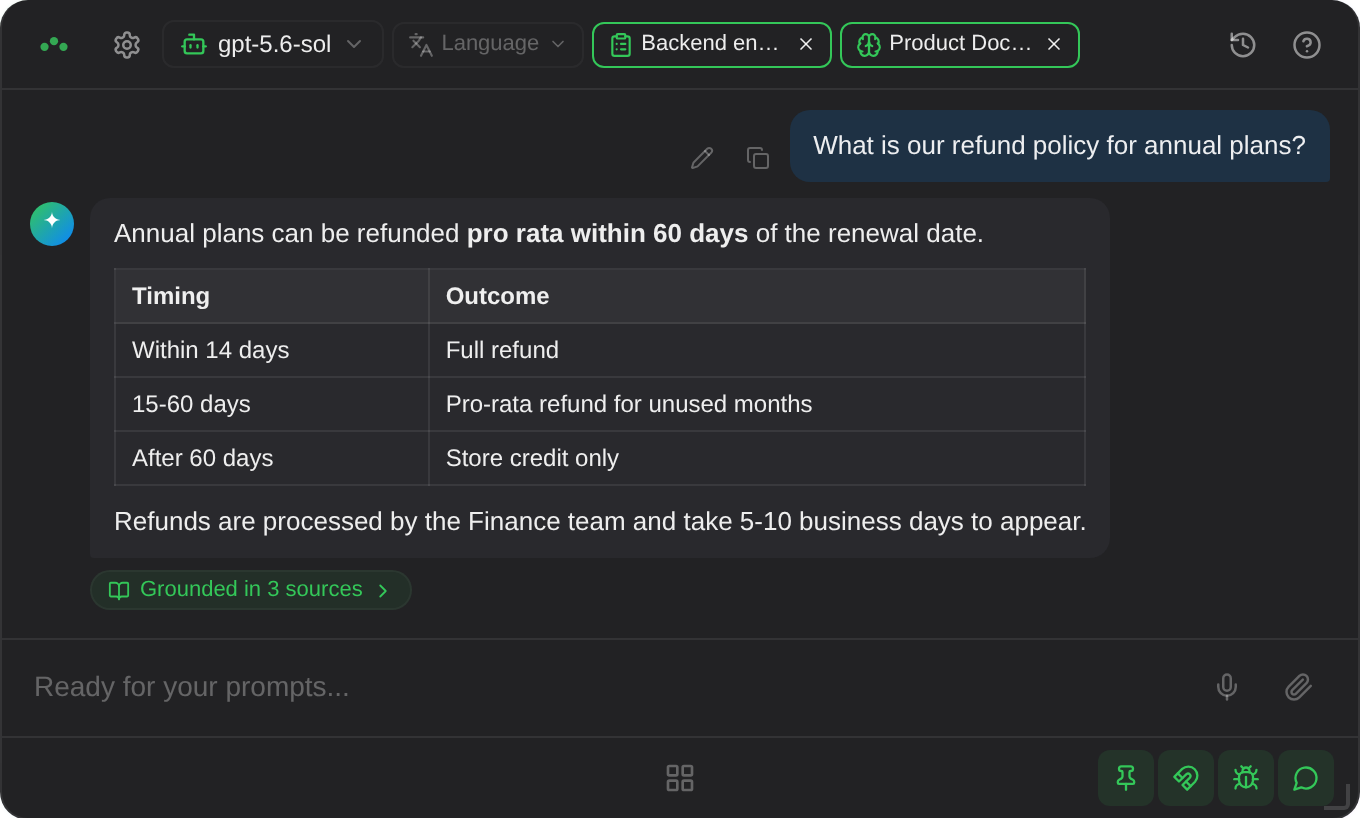1360x818 pixels.
Task: Click the resize corner handle
Action: 1339,798
